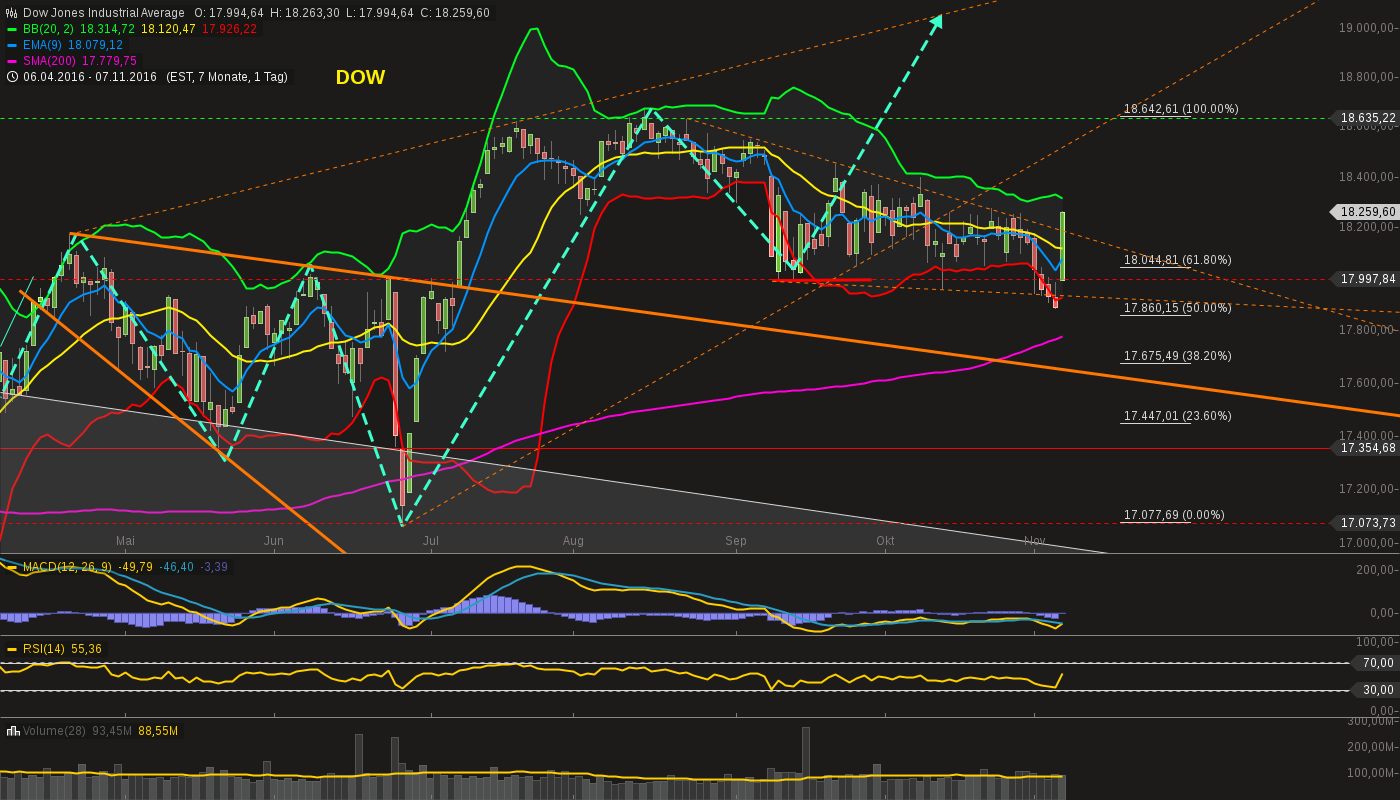Open the MACD(12, 26, 9) indicator label
The height and width of the screenshot is (800, 1400).
pos(68,567)
